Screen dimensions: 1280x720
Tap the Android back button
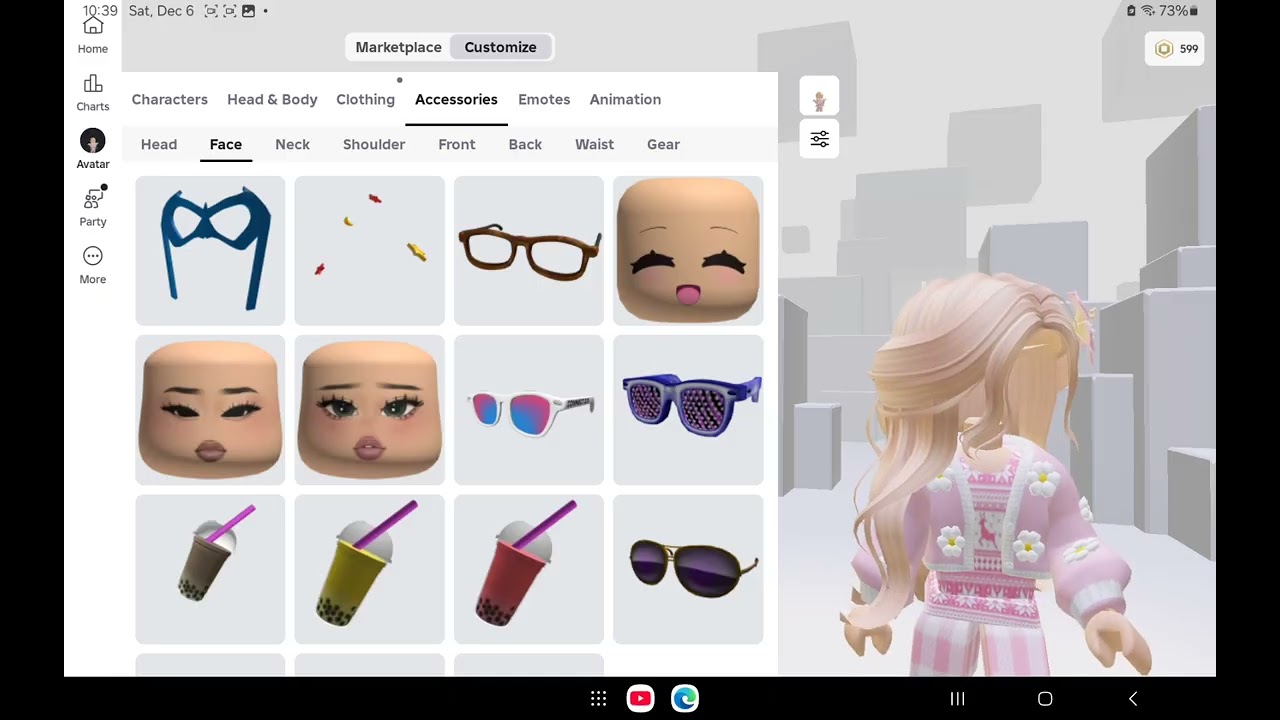pos(1133,699)
